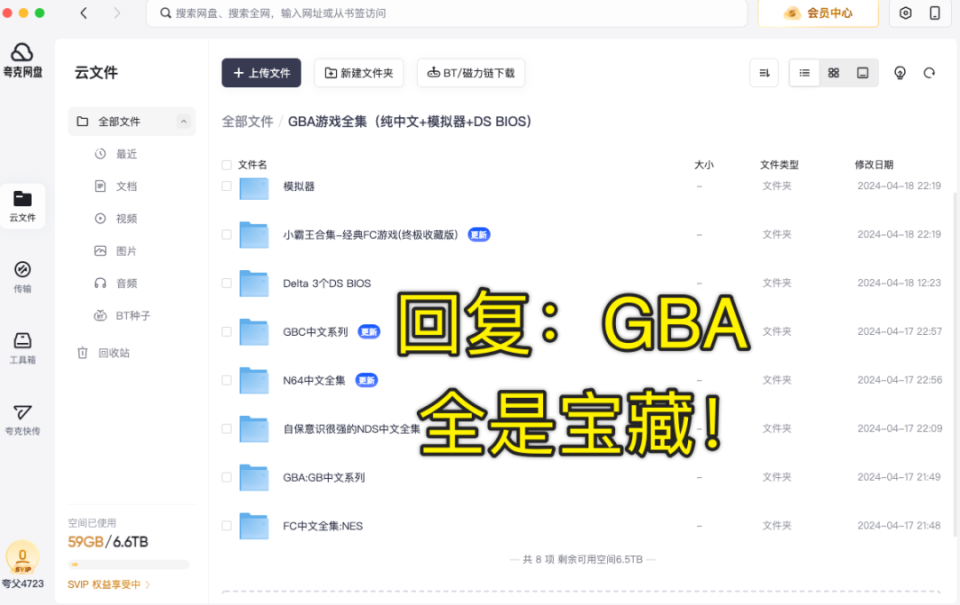960x605 pixels.
Task: Switch to grid view
Action: pos(833,73)
